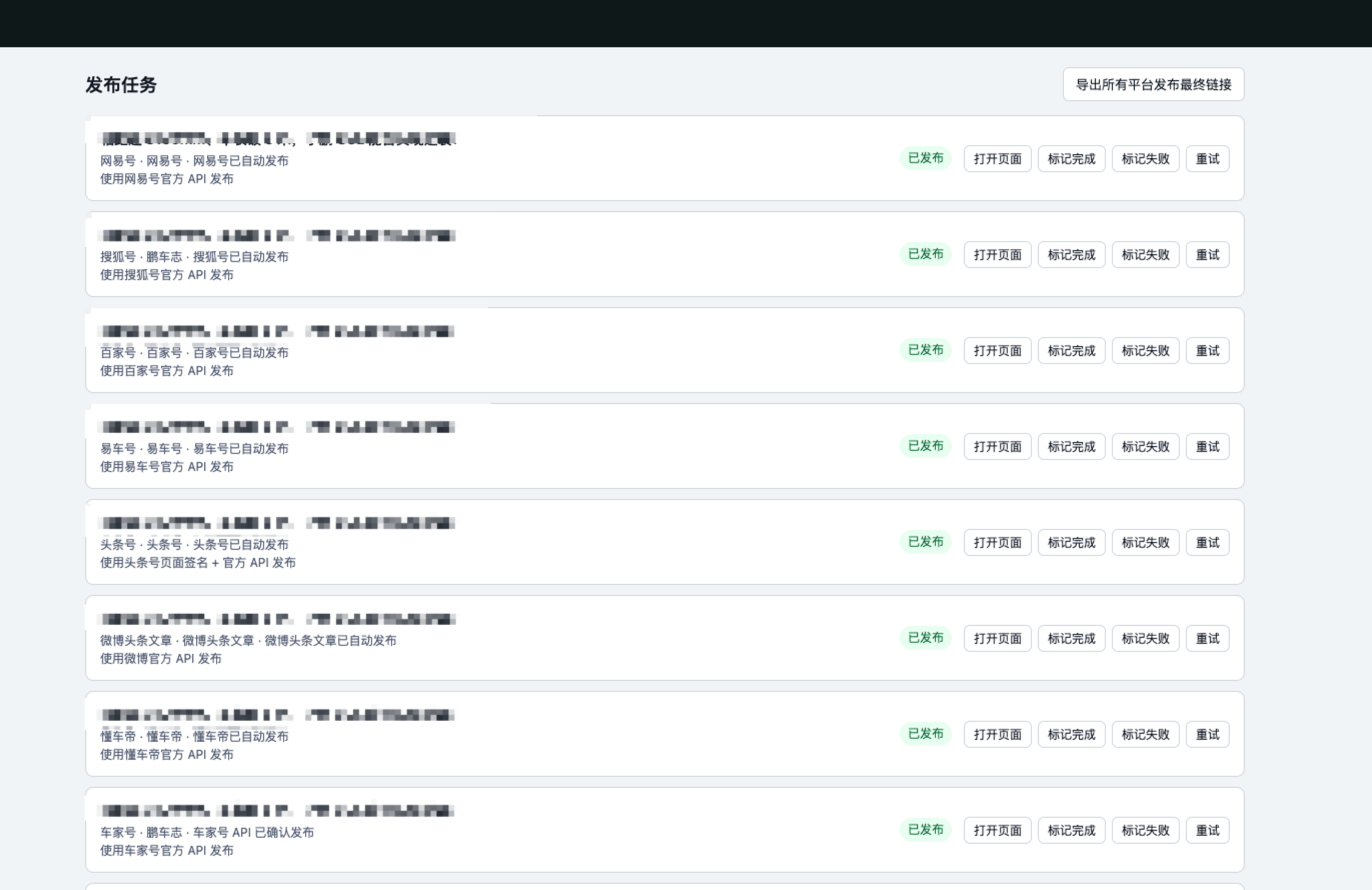
Task: Click the 已发布 badge on the 百家号 row
Action: pyautogui.click(x=925, y=350)
